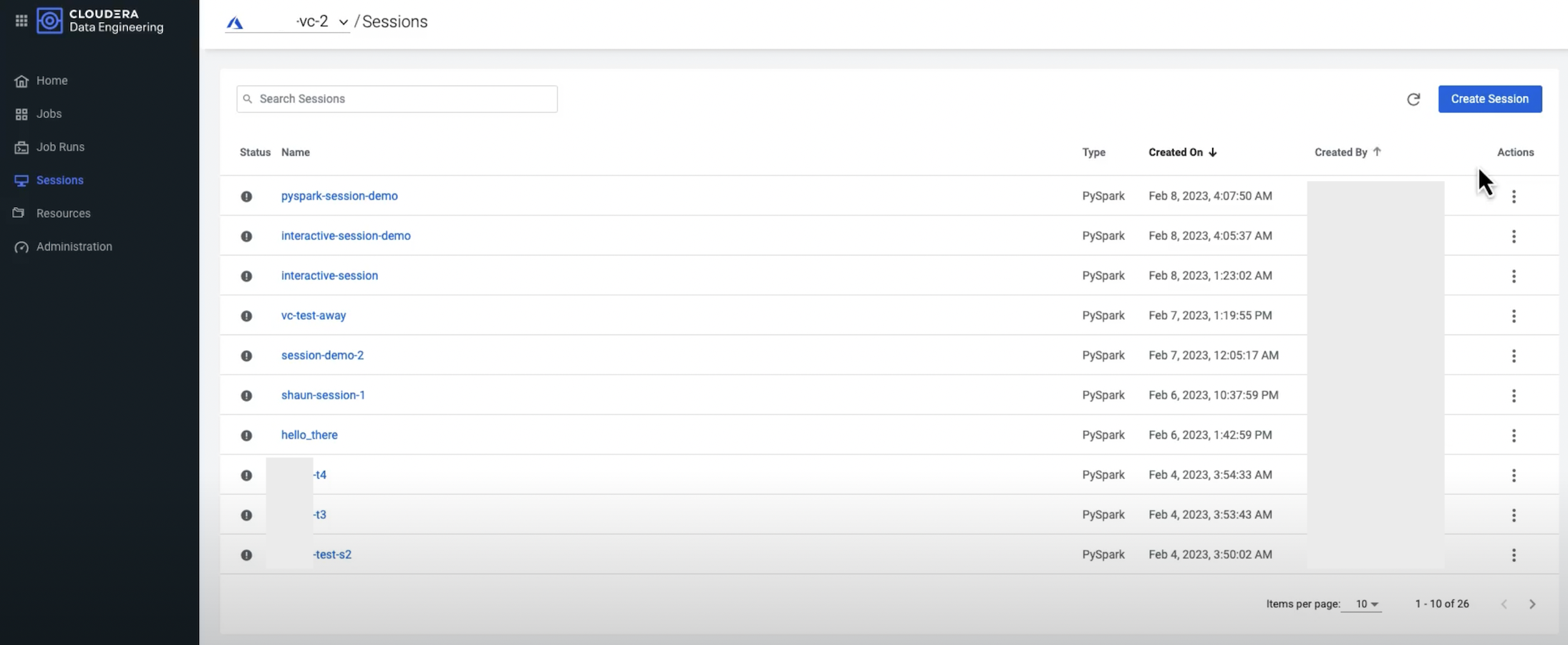The width and height of the screenshot is (1568, 645).
Task: Expand the virtual cluster vc-2 dropdown
Action: coord(343,22)
